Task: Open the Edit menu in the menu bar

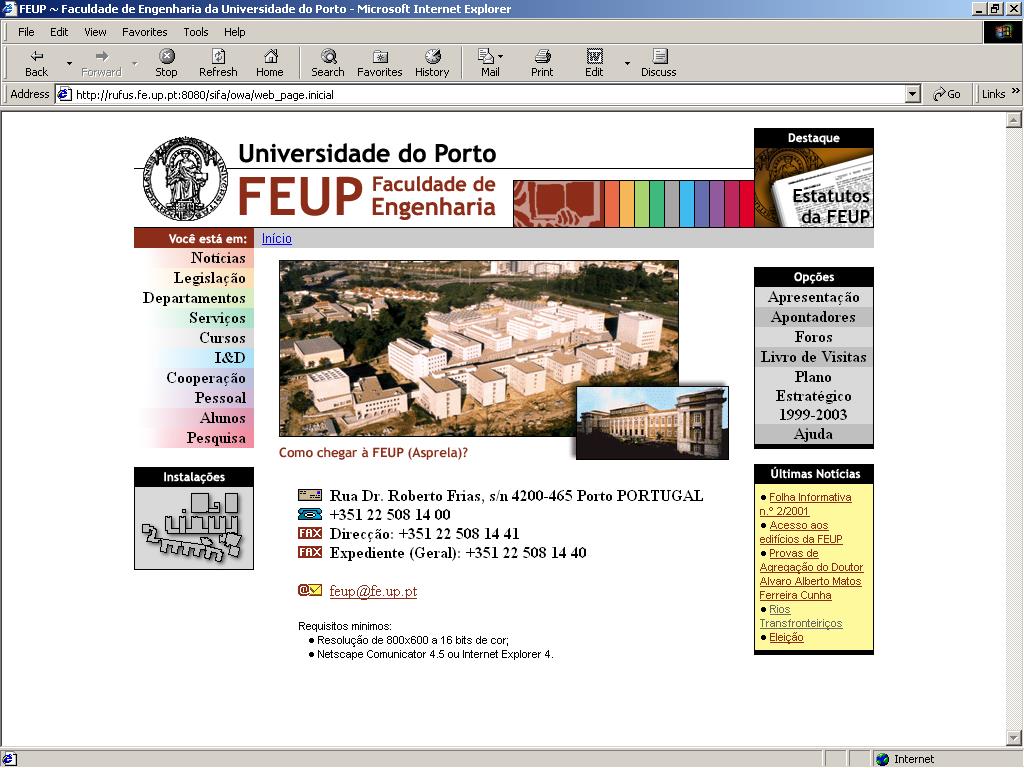Action: 59,32
